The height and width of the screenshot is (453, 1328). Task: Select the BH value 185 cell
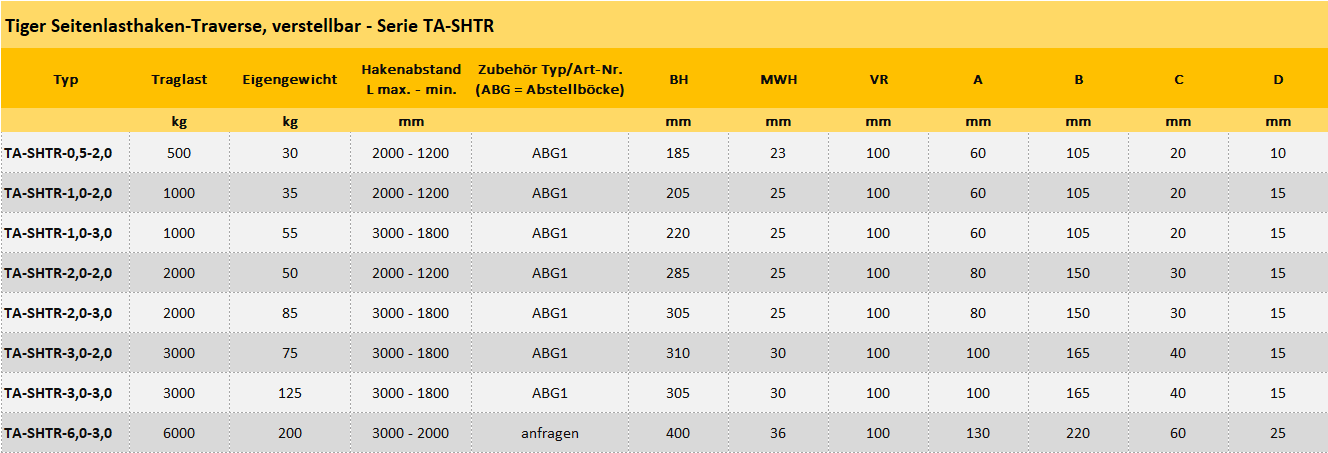pyautogui.click(x=678, y=153)
